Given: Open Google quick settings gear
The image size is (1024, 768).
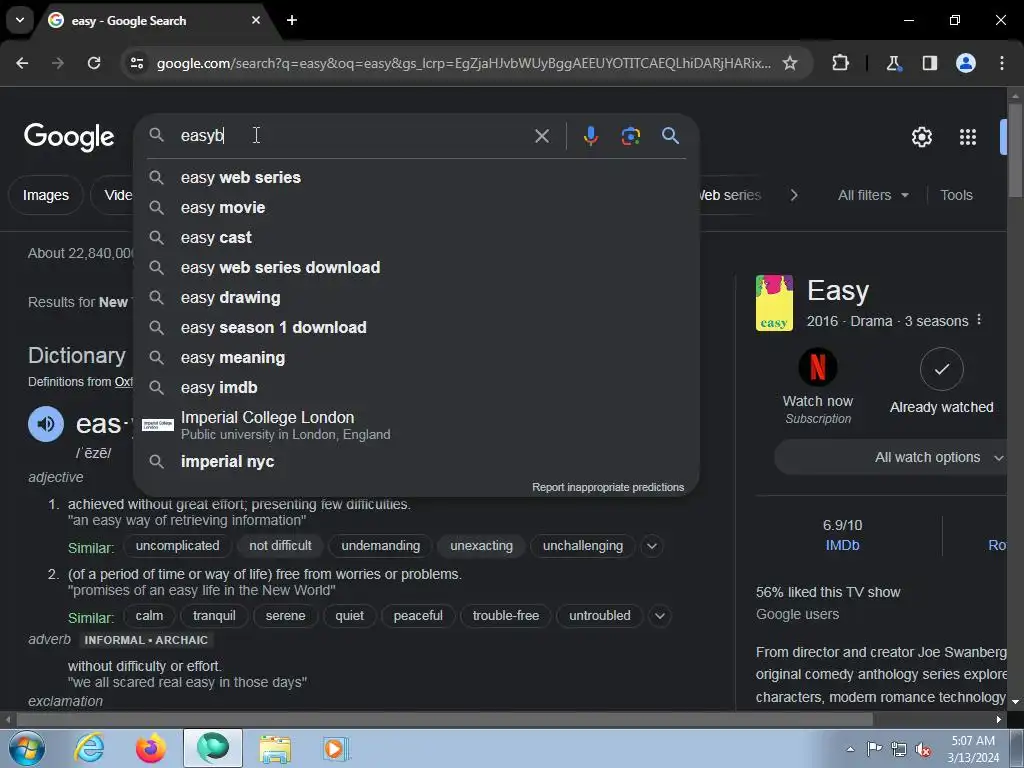Looking at the screenshot, I should click(921, 137).
